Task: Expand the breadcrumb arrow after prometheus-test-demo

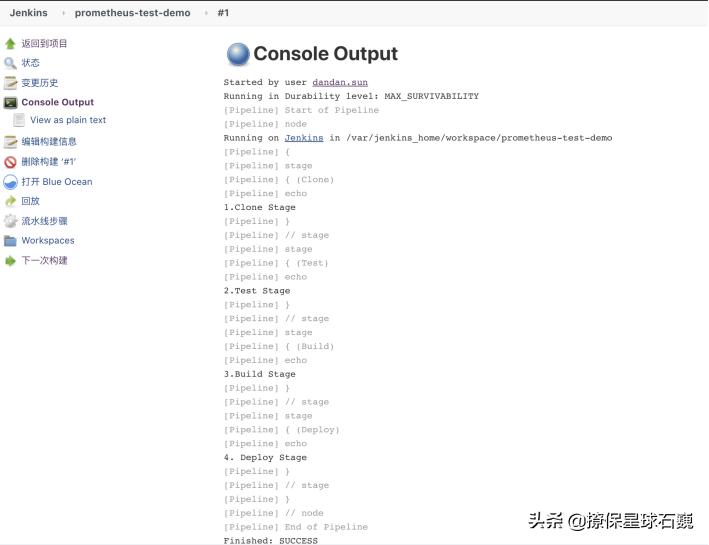Action: click(206, 13)
